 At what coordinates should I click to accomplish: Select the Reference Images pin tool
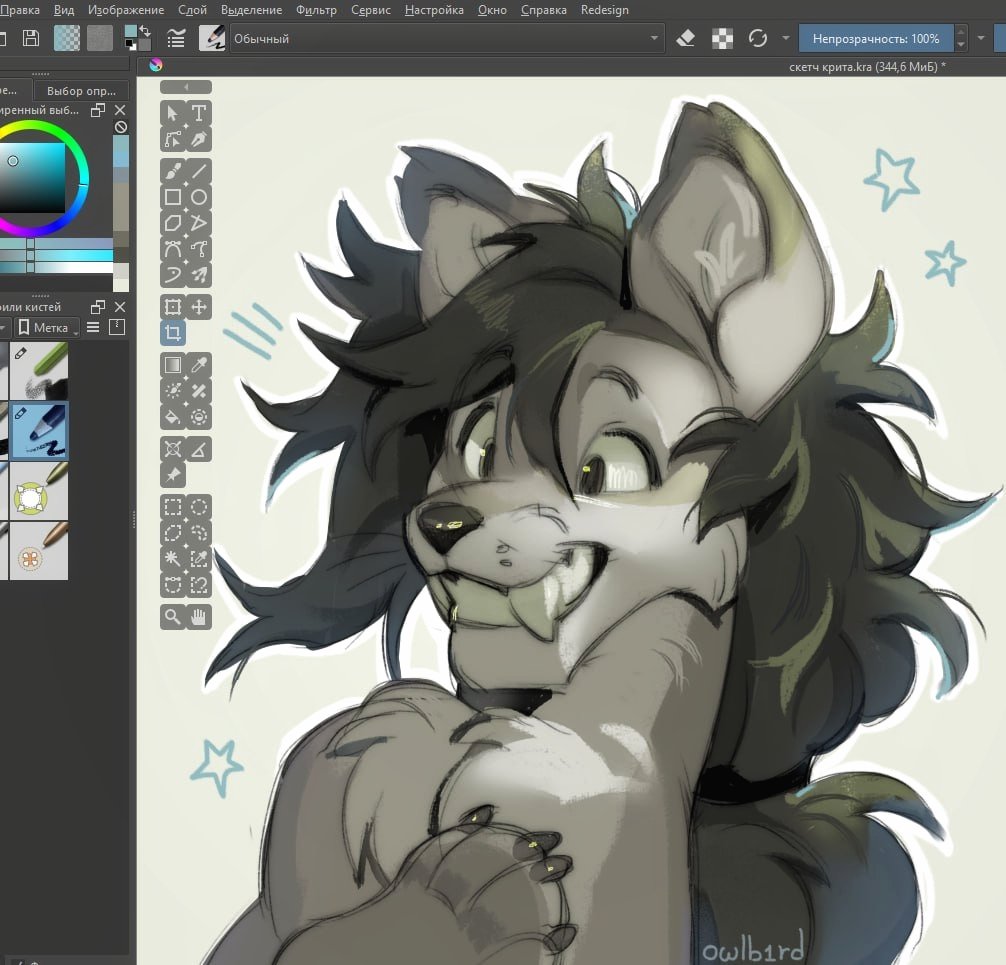click(173, 475)
